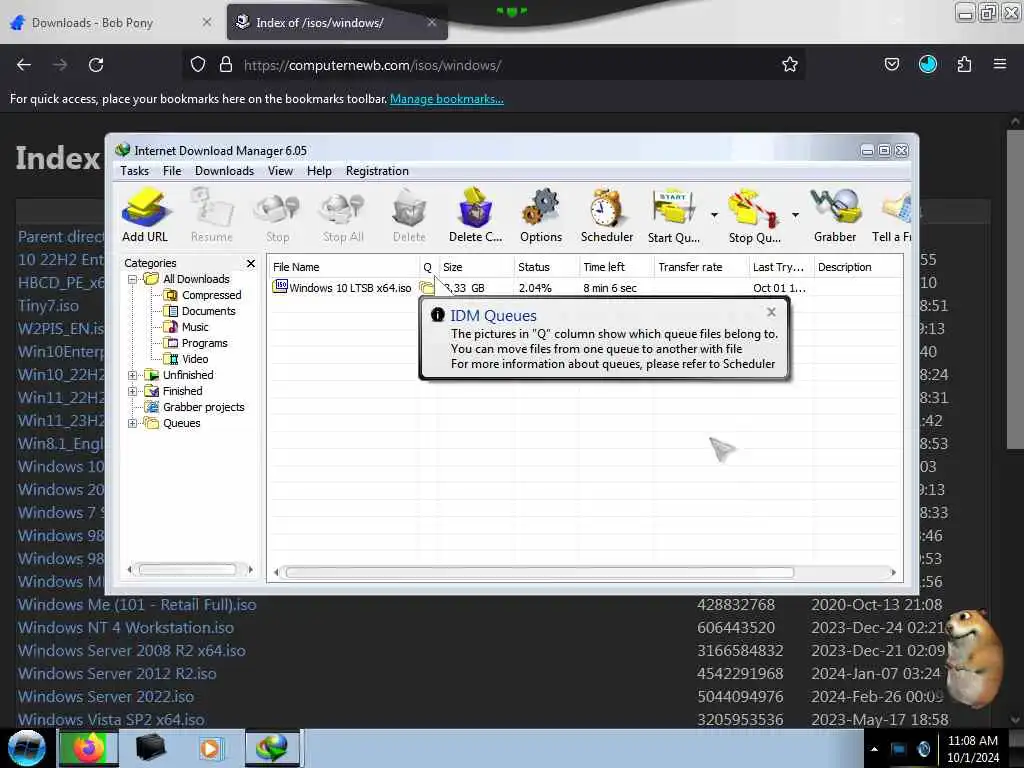This screenshot has width=1024, height=768.
Task: Click the Start Queue icon
Action: pyautogui.click(x=673, y=215)
